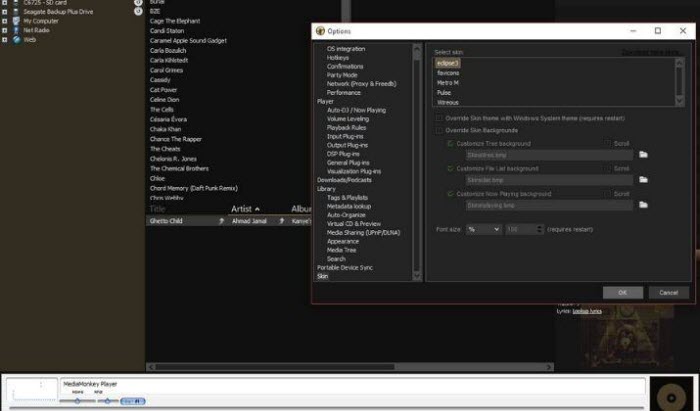
Task: Open Appearance options page
Action: 343,241
